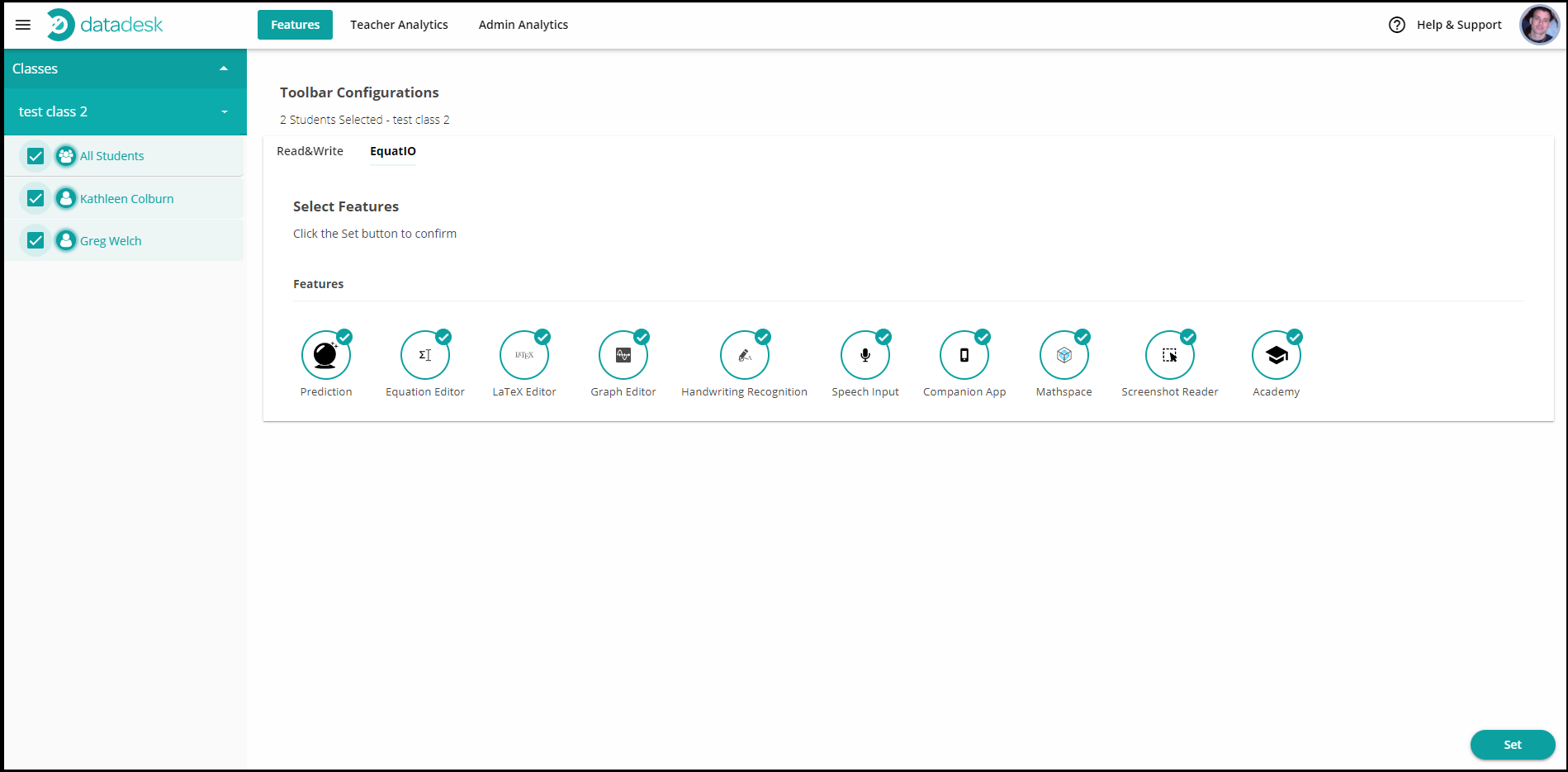Screen dimensions: 1568x772
Task: Click the Screenshot Reader label text
Action: pyautogui.click(x=1170, y=392)
